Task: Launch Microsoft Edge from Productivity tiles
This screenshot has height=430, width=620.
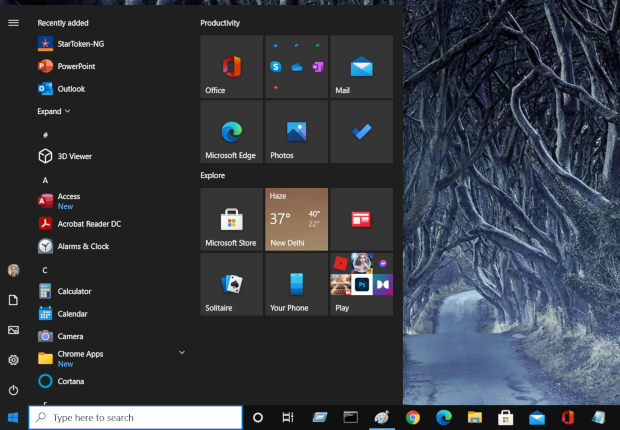Action: tap(231, 132)
